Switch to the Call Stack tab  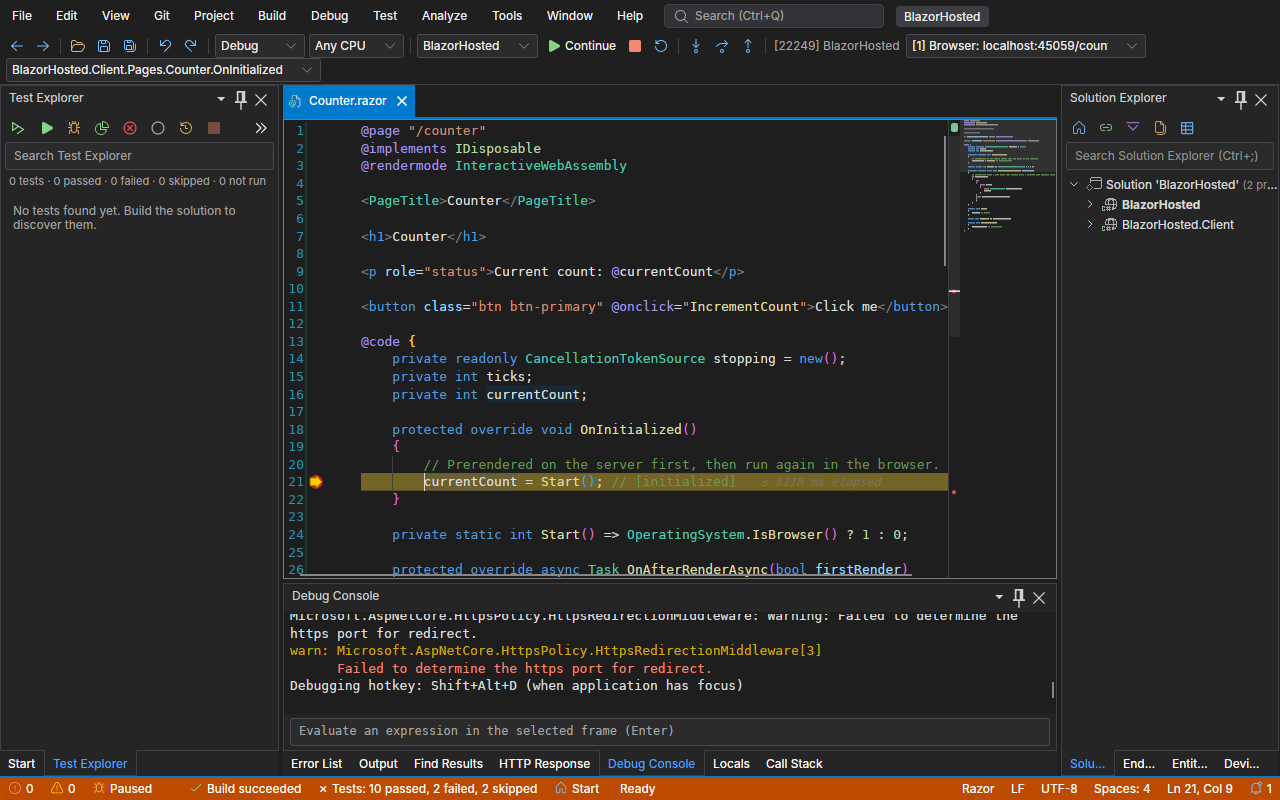click(794, 764)
